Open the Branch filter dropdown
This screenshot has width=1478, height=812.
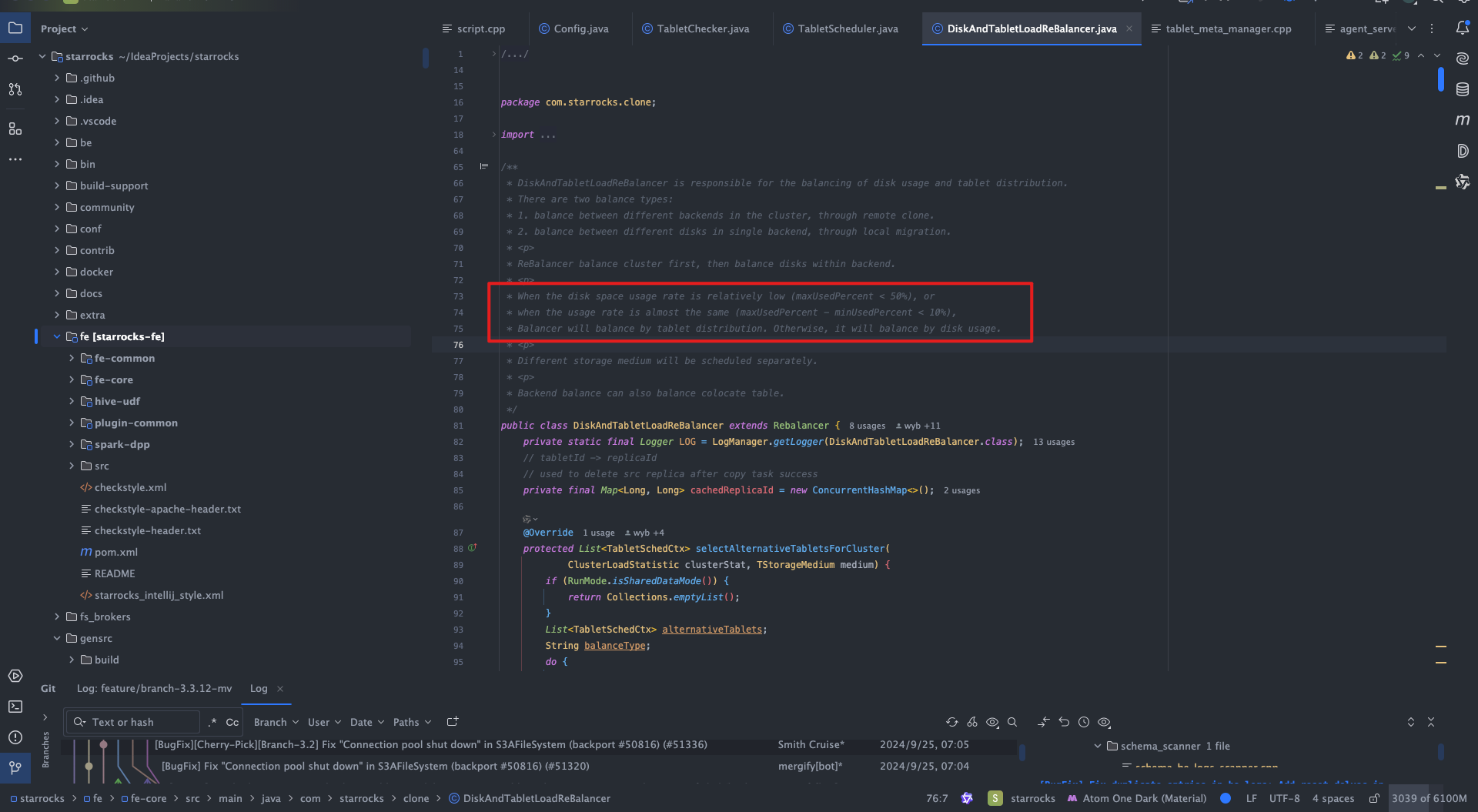[276, 722]
